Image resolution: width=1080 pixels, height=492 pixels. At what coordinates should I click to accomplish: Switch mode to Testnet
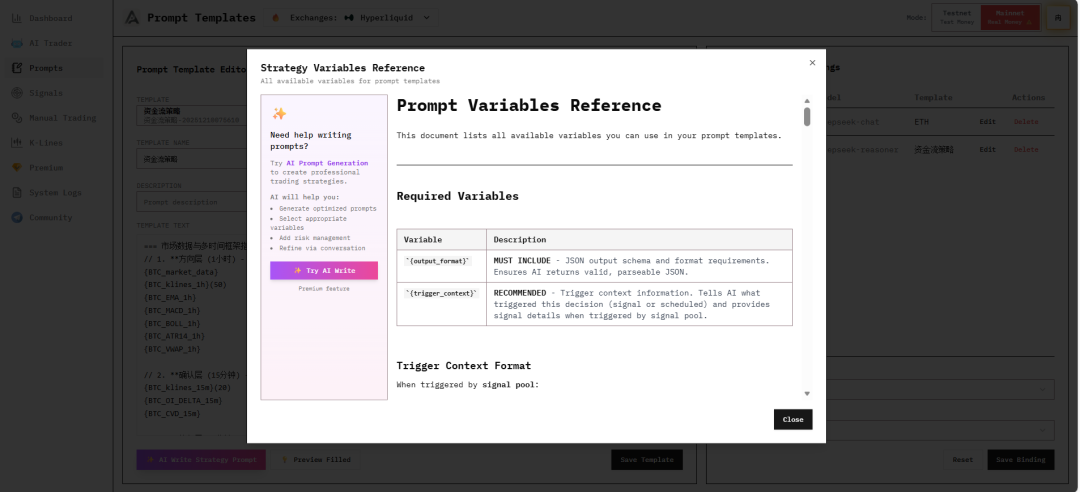[x=957, y=17]
